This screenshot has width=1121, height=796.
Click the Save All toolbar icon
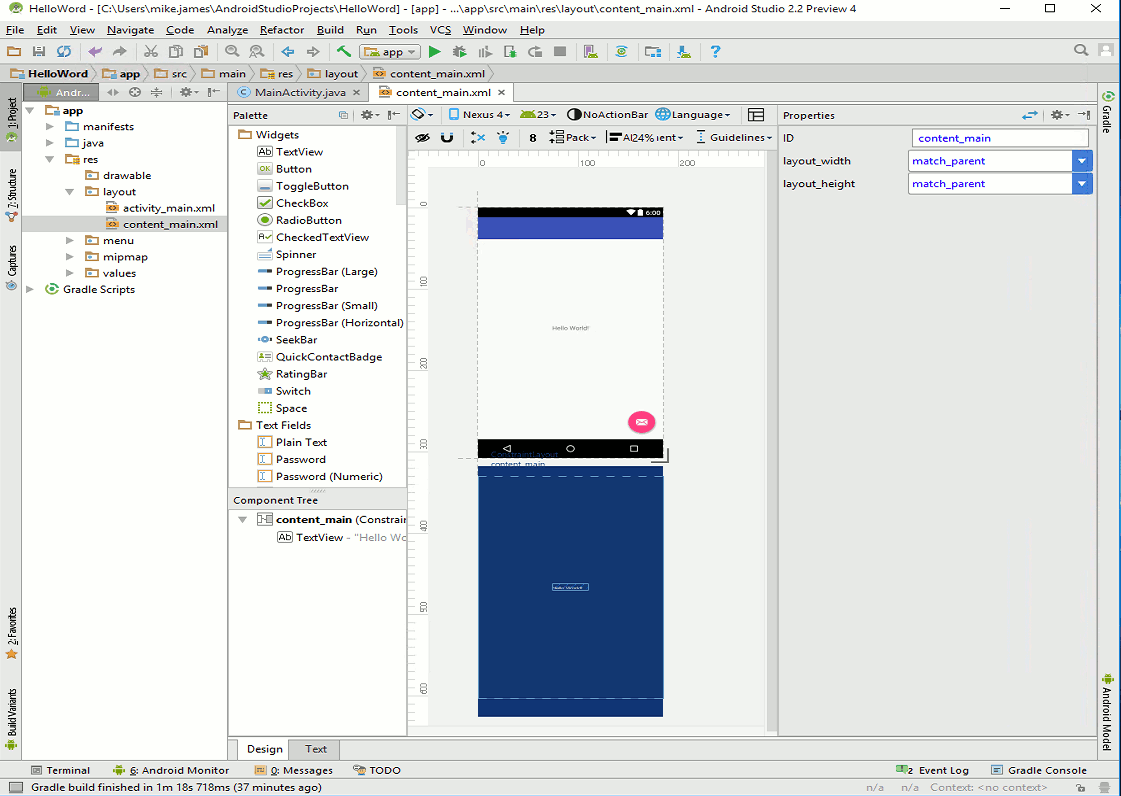(39, 51)
